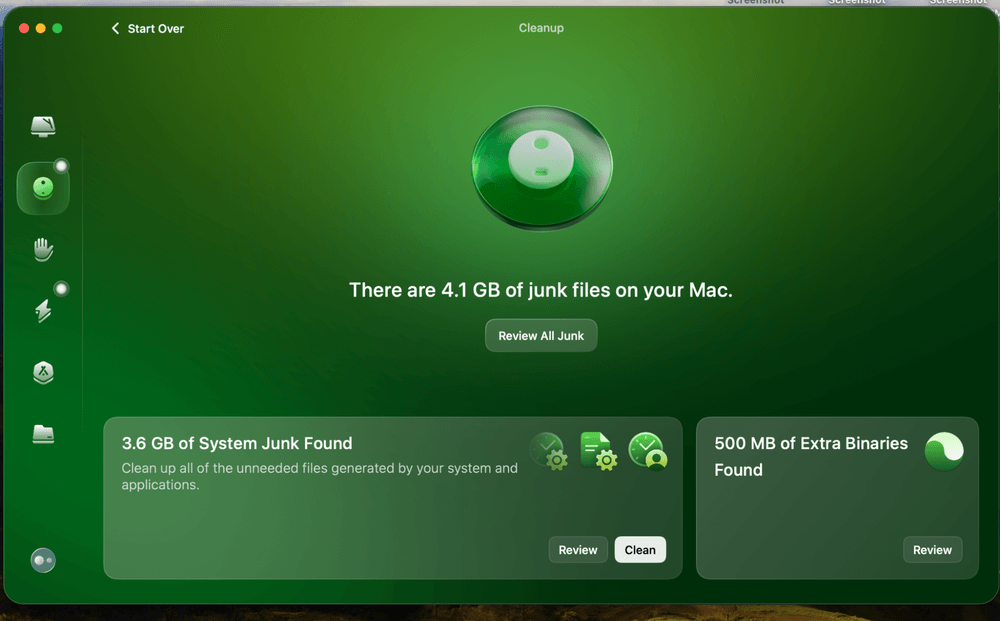Open the Protection hand sidebar icon
The height and width of the screenshot is (621, 1000).
coord(43,249)
